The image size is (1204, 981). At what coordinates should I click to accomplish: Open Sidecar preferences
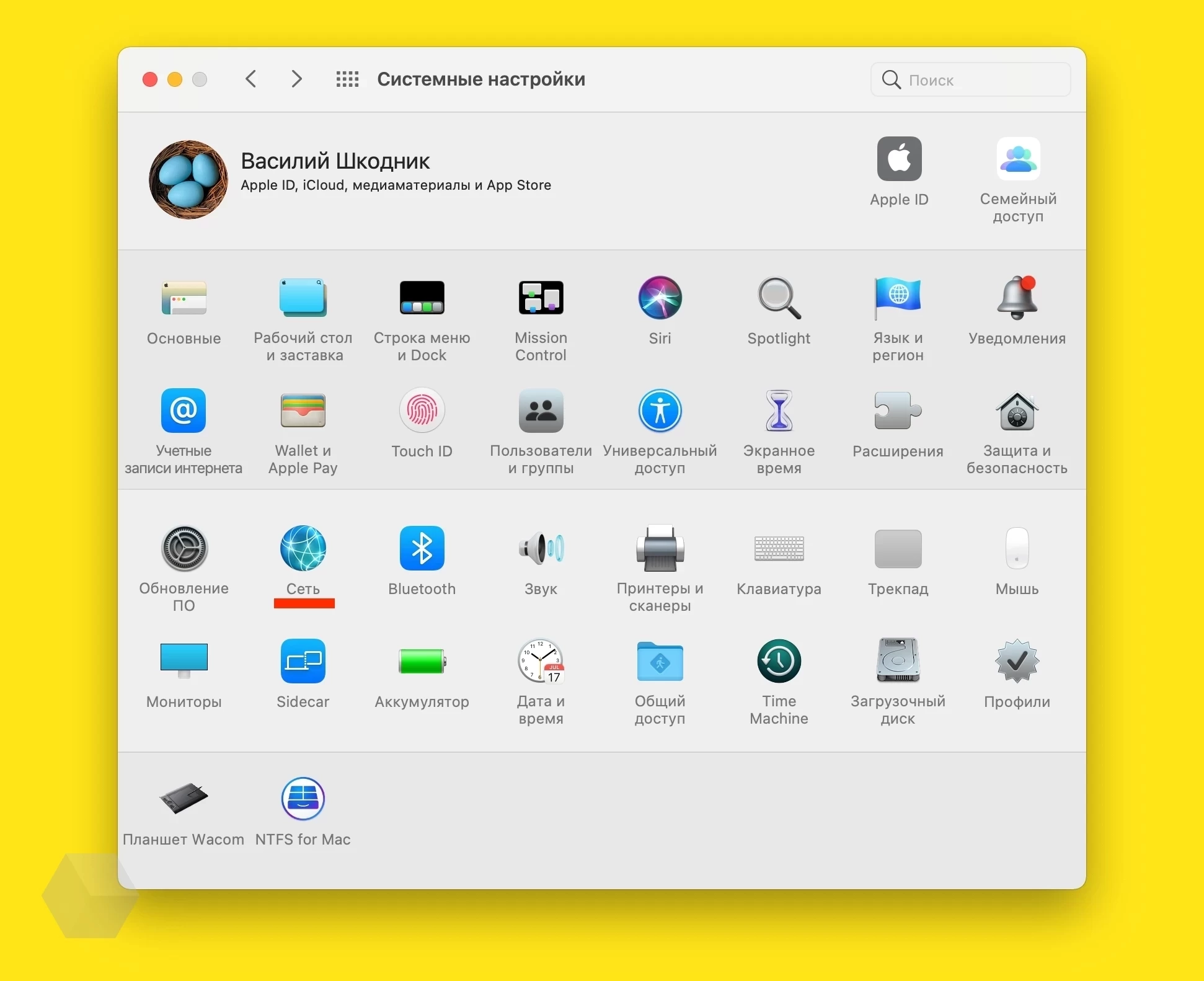303,661
